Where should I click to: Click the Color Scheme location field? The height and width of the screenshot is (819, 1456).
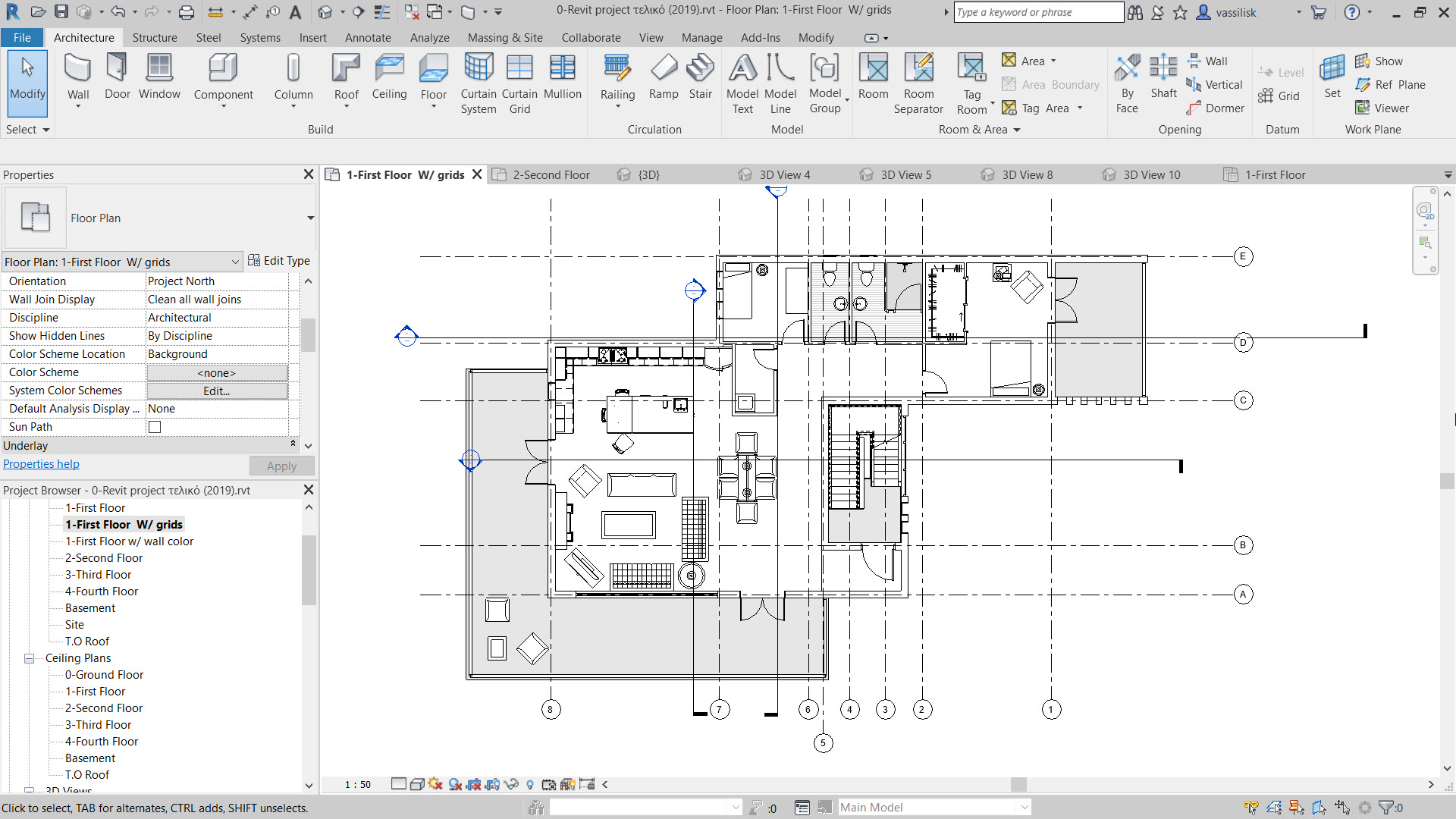pos(215,354)
